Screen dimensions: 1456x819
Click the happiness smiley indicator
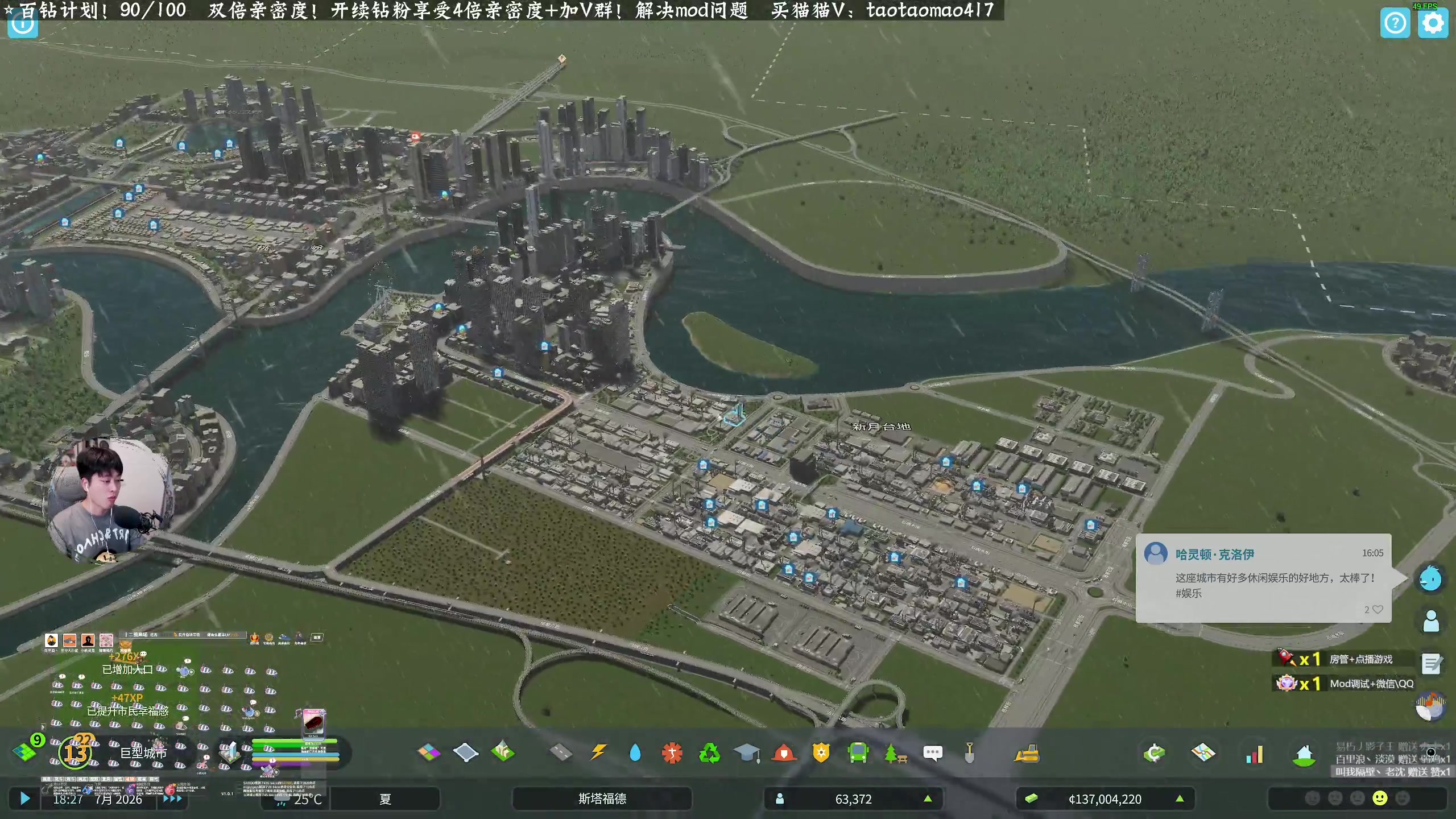[1380, 799]
